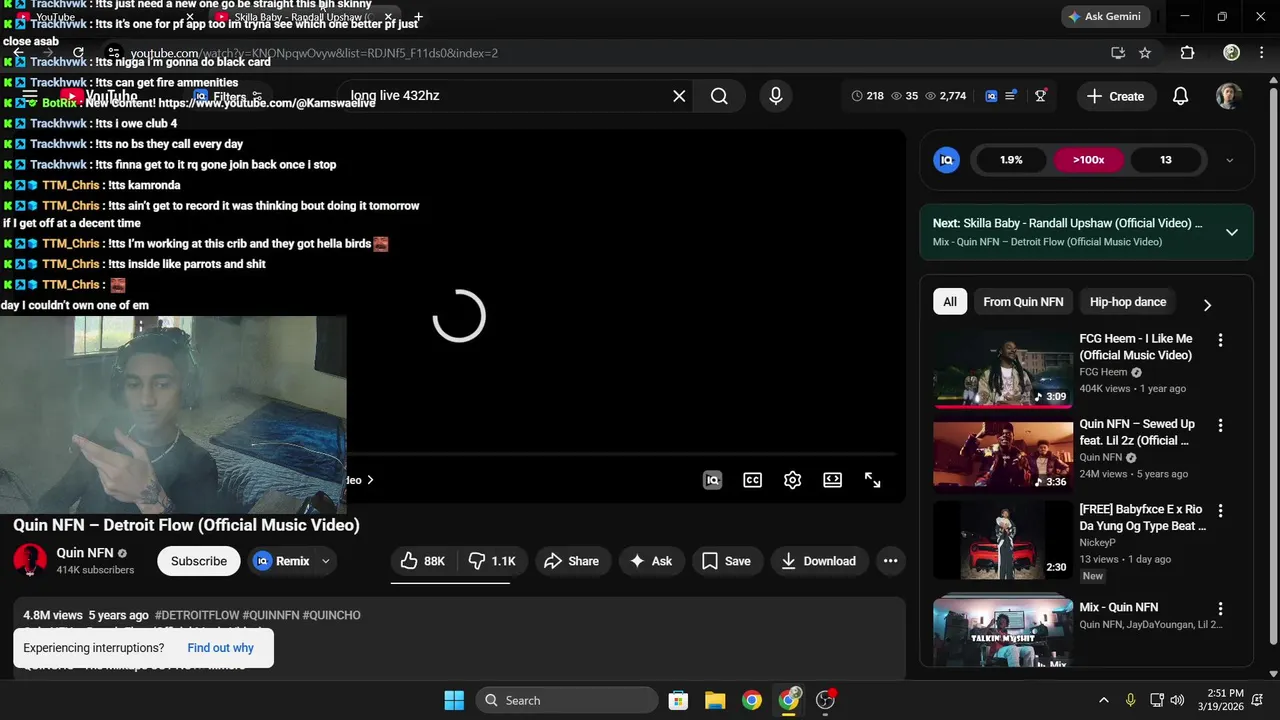The width and height of the screenshot is (1280, 720).
Task: Show hidden system tray icons chevron
Action: (x=1104, y=700)
